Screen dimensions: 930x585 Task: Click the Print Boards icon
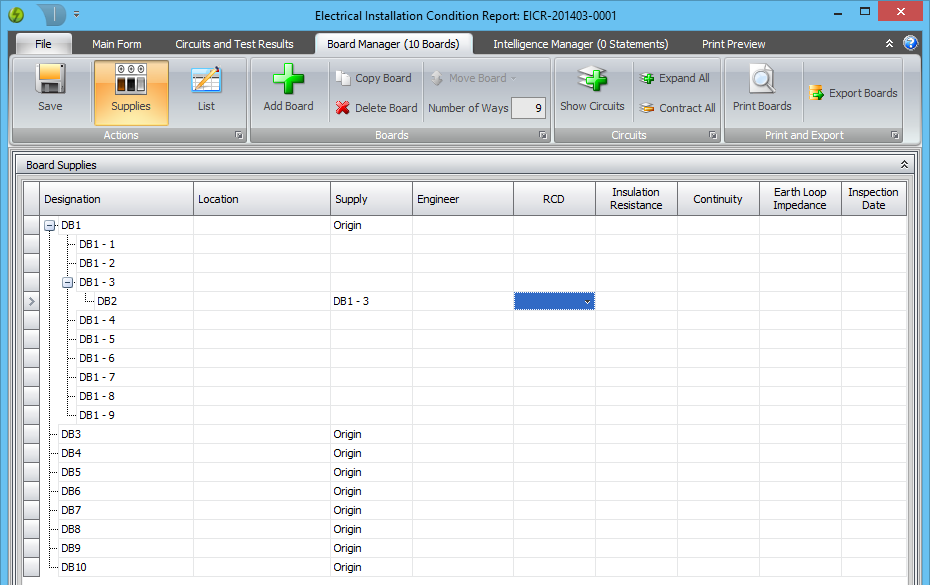pos(762,80)
